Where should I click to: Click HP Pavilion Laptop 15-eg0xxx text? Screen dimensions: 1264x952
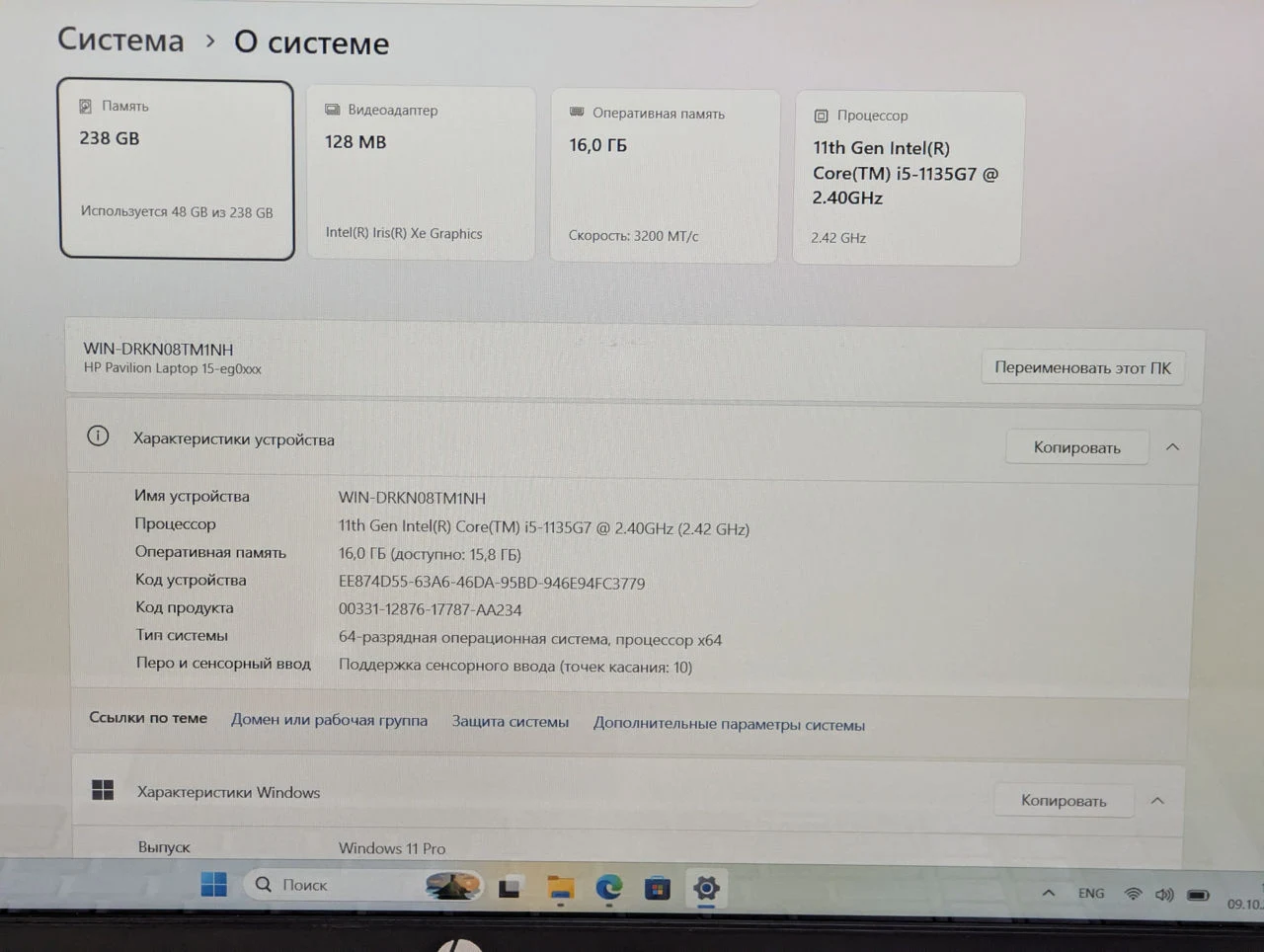click(173, 368)
